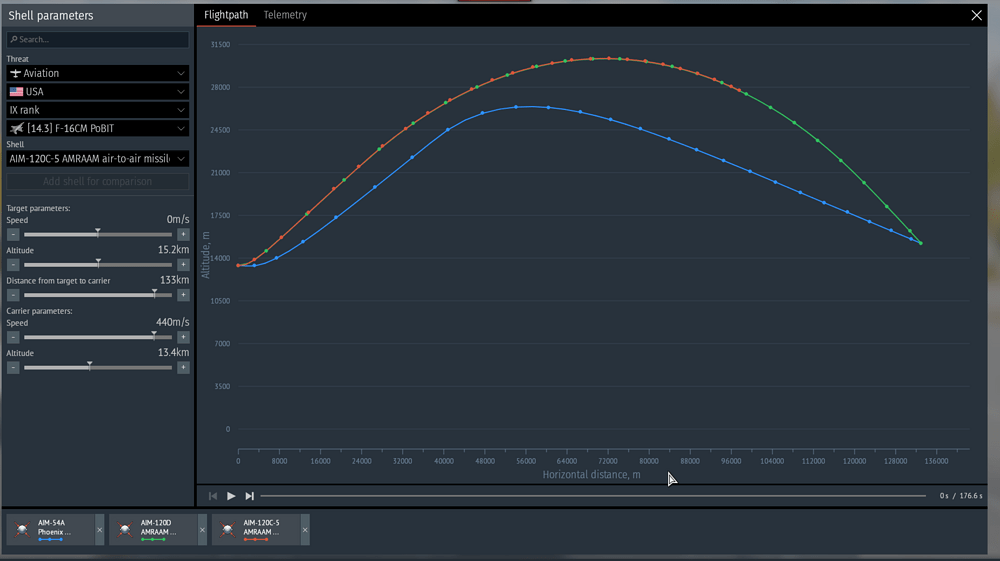The height and width of the screenshot is (561, 1000).
Task: Click Add shell for comparison button
Action: click(98, 182)
